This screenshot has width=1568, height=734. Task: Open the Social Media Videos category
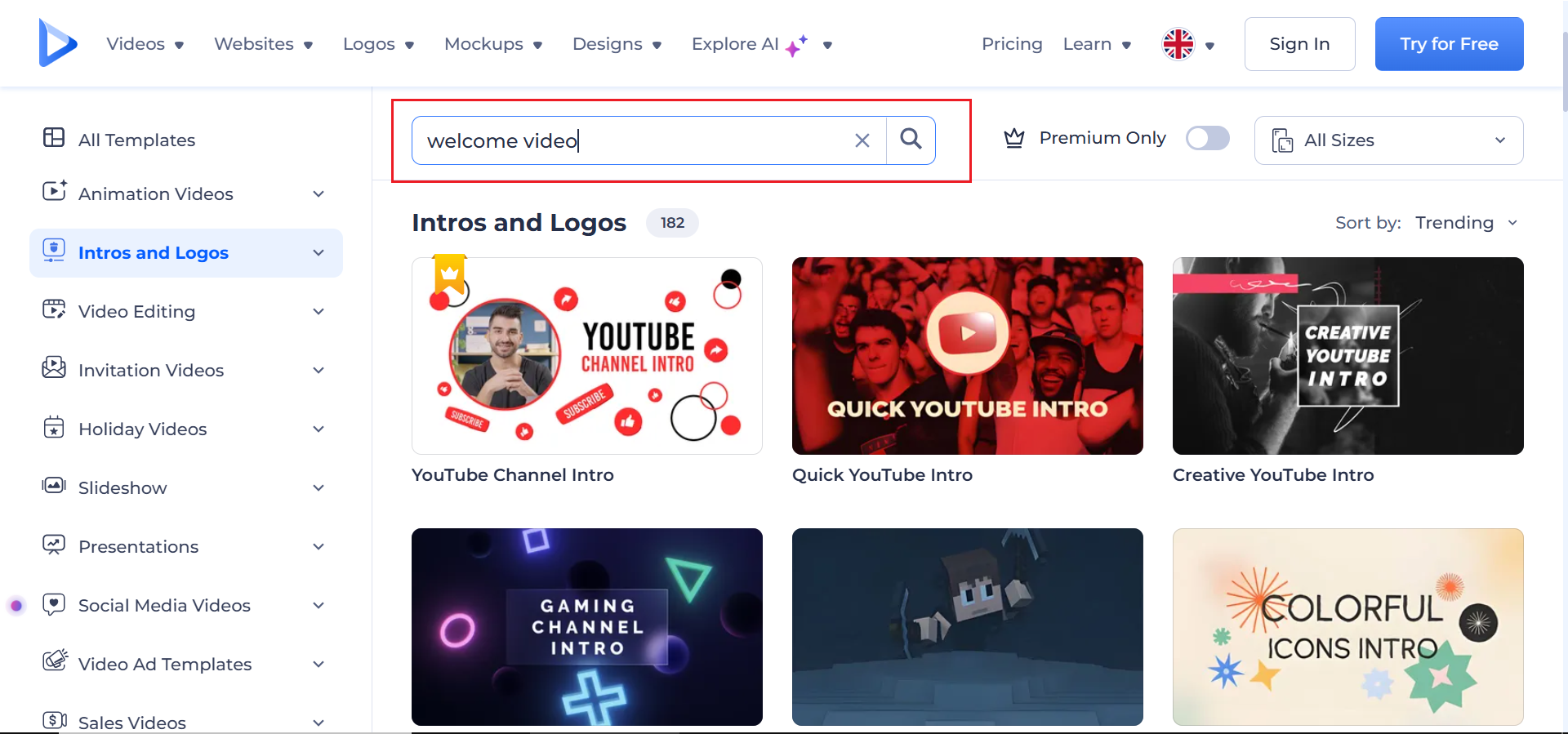(x=164, y=606)
